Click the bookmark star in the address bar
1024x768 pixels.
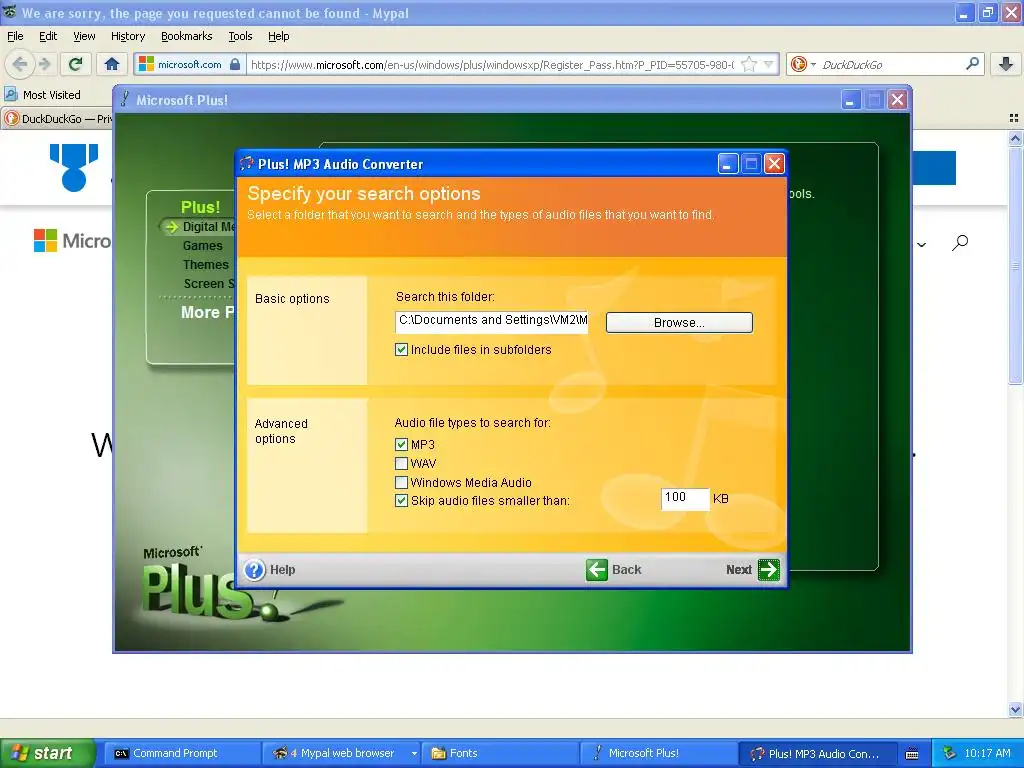click(749, 64)
